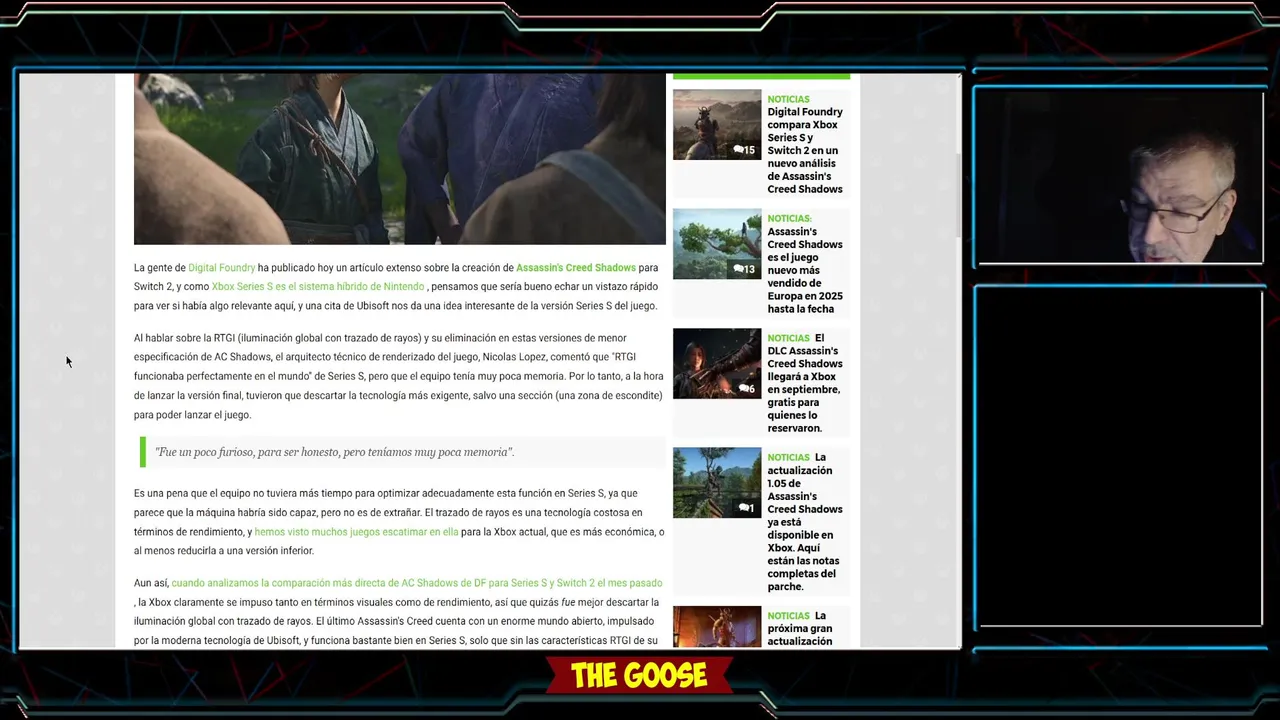Open headline La próxima gran actualización

[805, 629]
